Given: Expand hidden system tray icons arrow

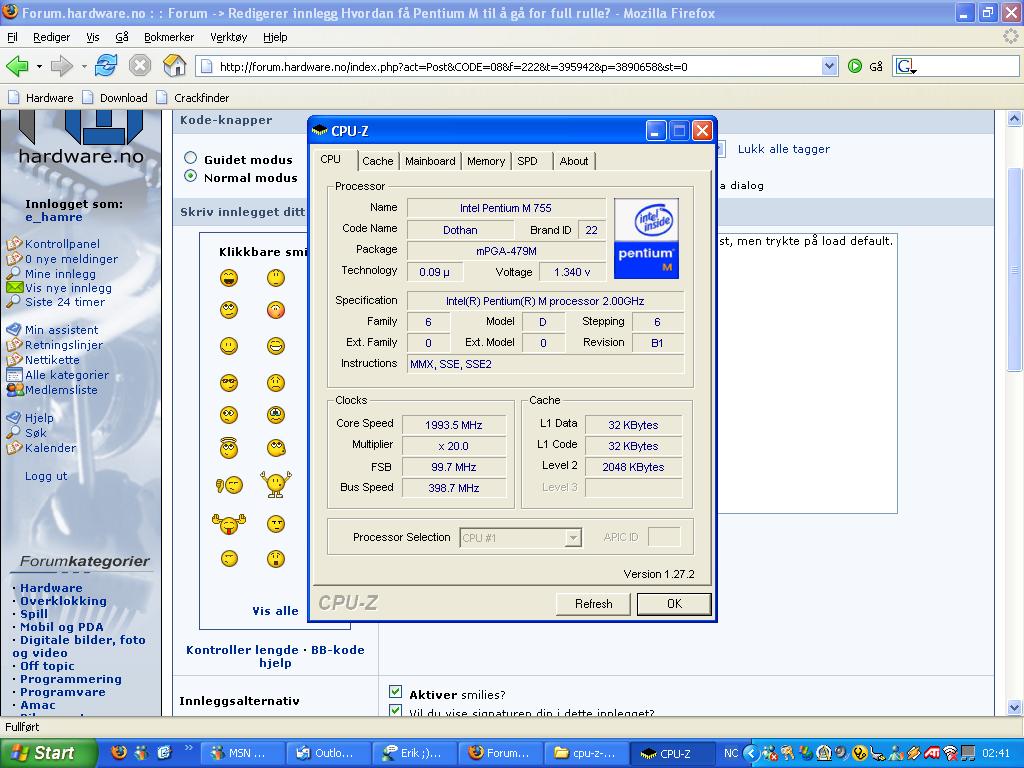Looking at the screenshot, I should (750, 753).
